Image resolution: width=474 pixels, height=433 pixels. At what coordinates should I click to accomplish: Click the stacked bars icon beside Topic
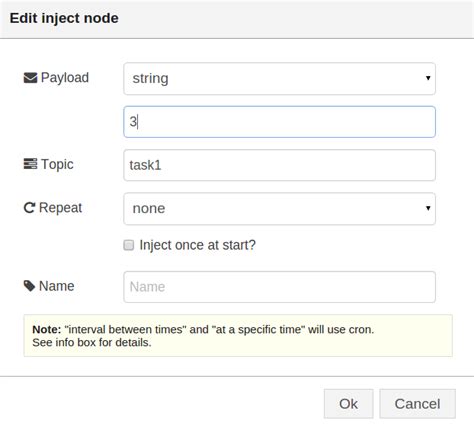(x=30, y=164)
